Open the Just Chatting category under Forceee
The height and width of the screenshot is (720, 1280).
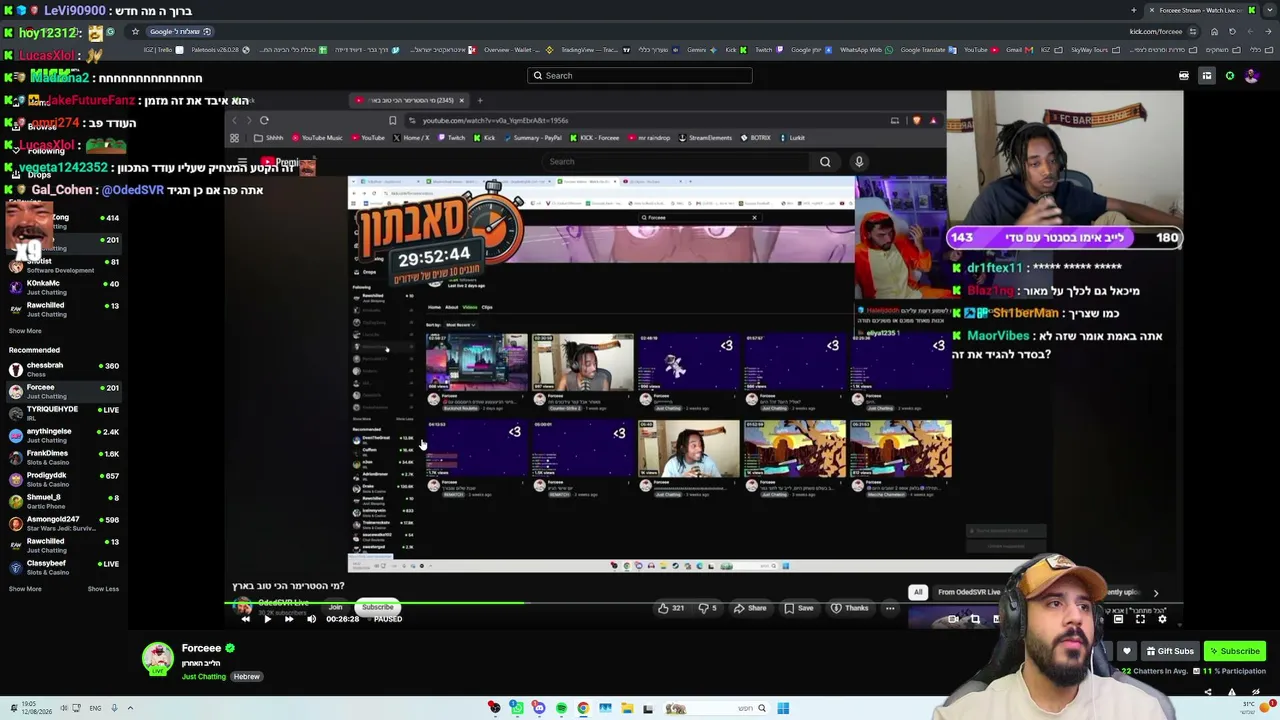(204, 677)
